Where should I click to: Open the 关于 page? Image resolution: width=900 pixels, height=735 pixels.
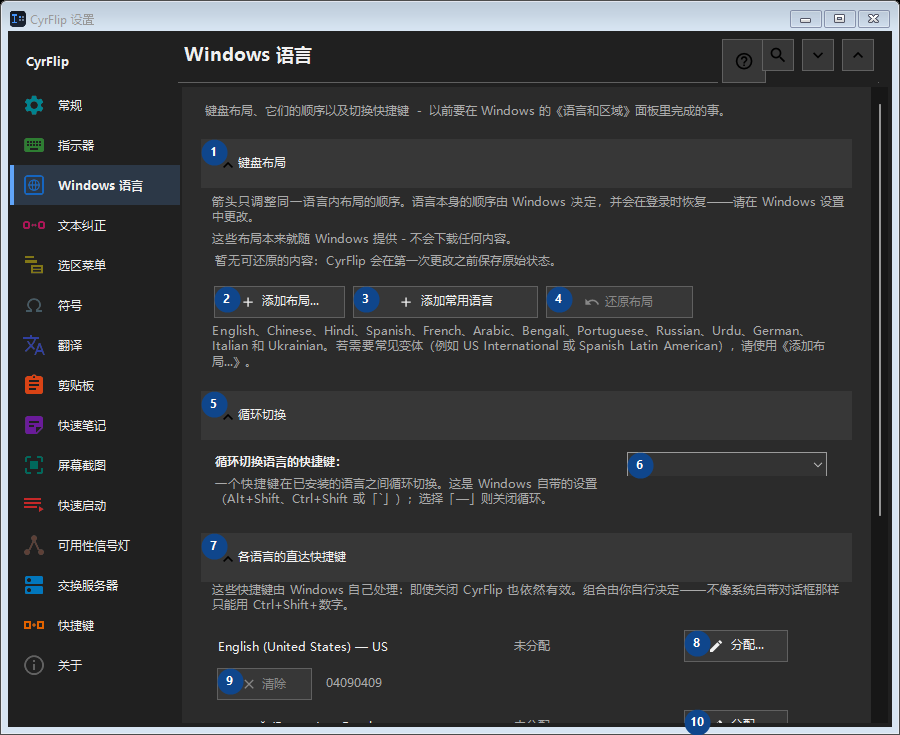pyautogui.click(x=95, y=665)
